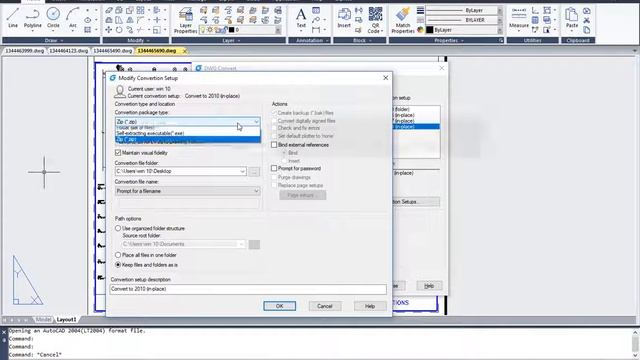
Task: Click the Insert block icon
Action: 344,18
